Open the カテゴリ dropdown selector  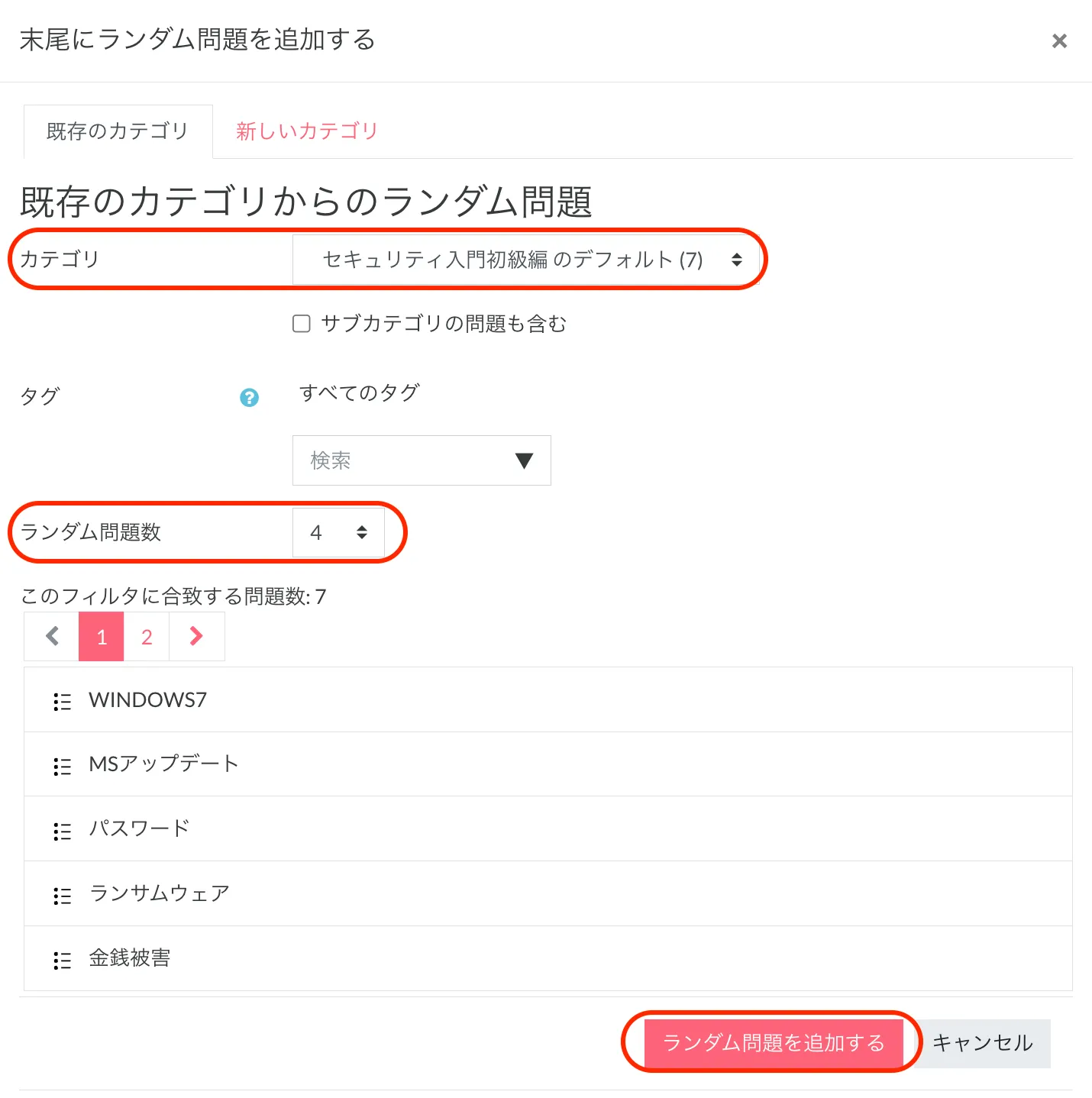tap(526, 260)
